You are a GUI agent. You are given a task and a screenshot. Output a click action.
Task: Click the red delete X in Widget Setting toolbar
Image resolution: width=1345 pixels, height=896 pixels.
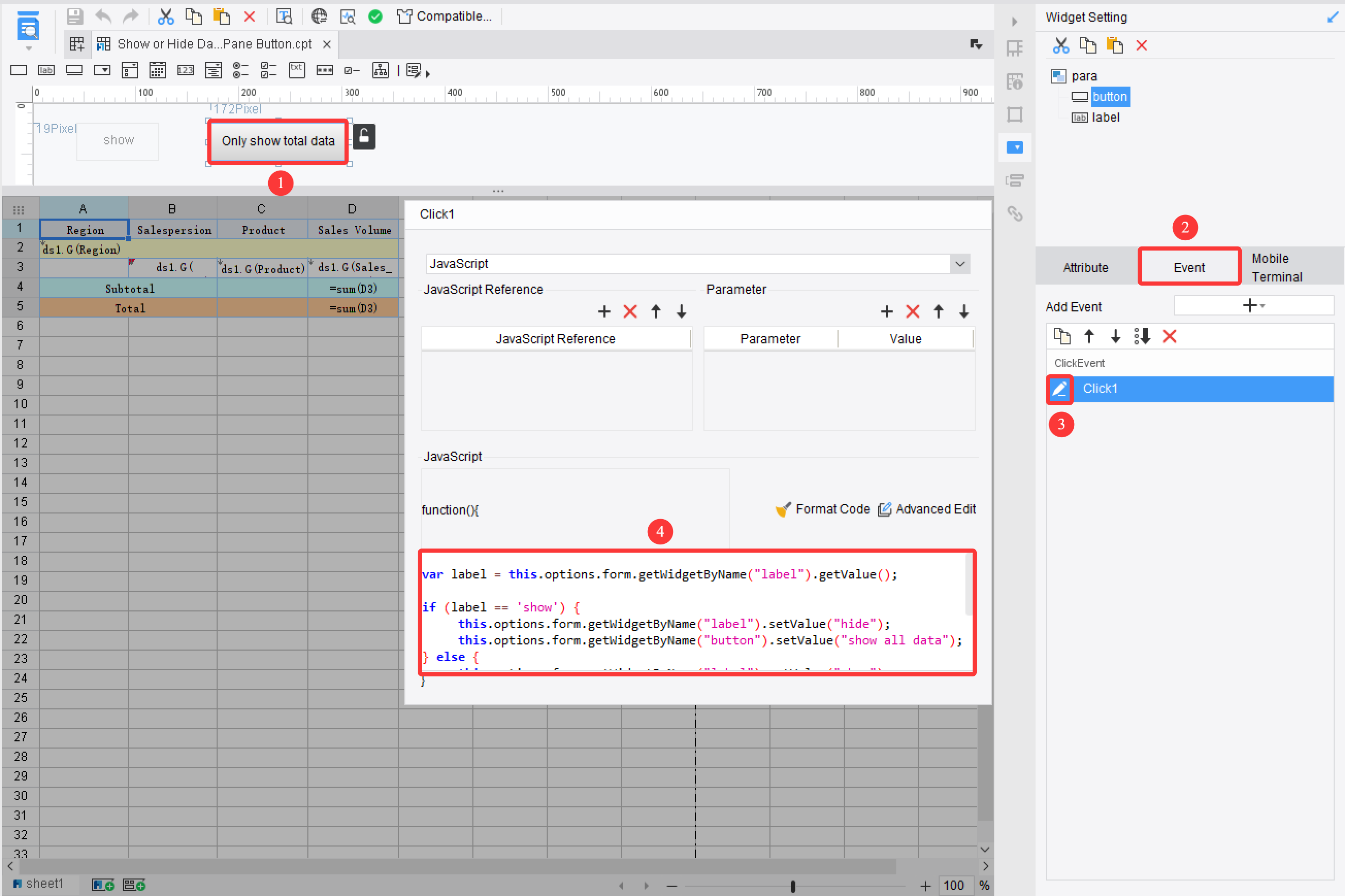[x=1141, y=46]
